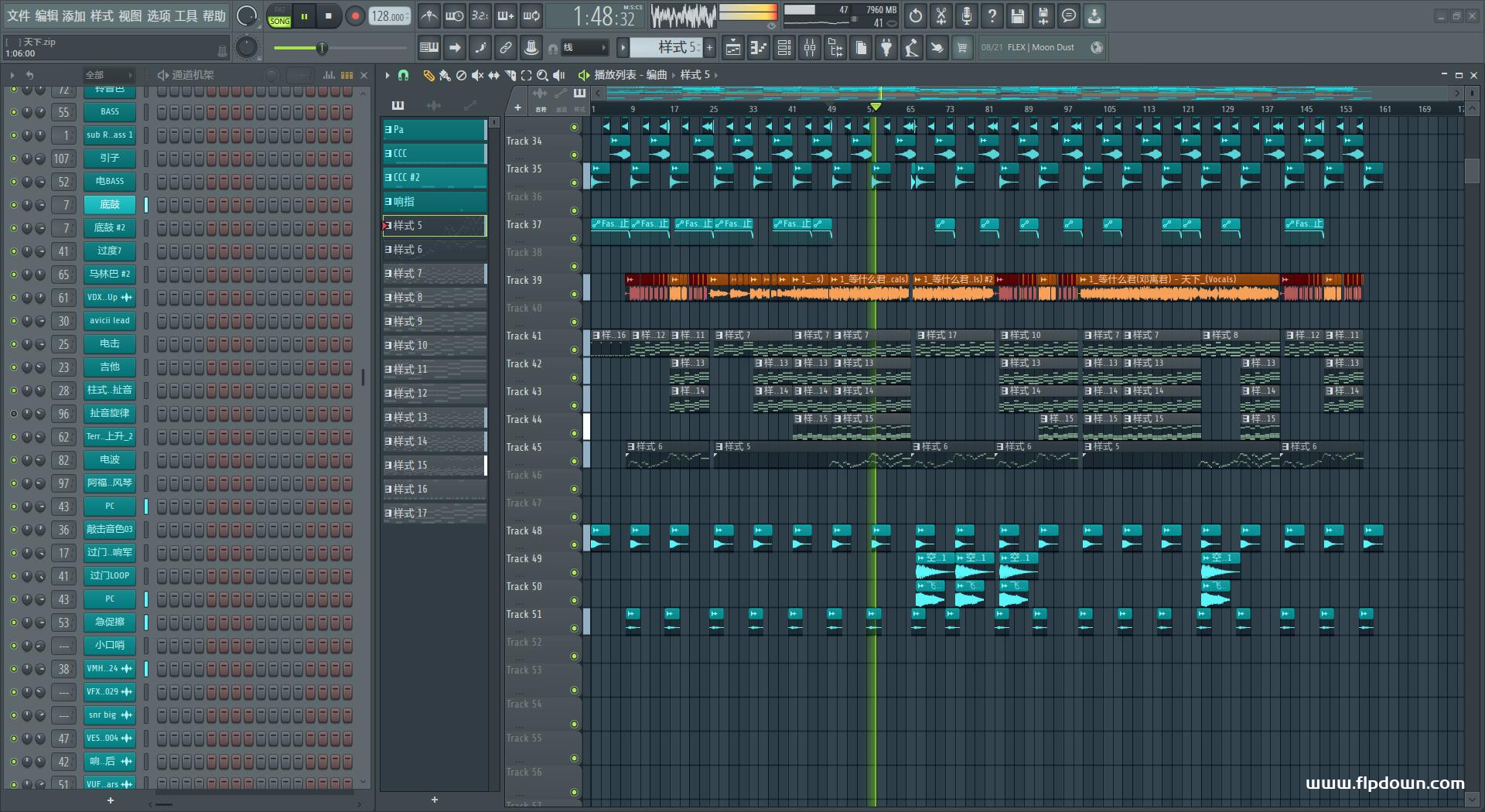Click the one-click audio recording microphone icon
This screenshot has height=812, width=1485.
(x=967, y=15)
